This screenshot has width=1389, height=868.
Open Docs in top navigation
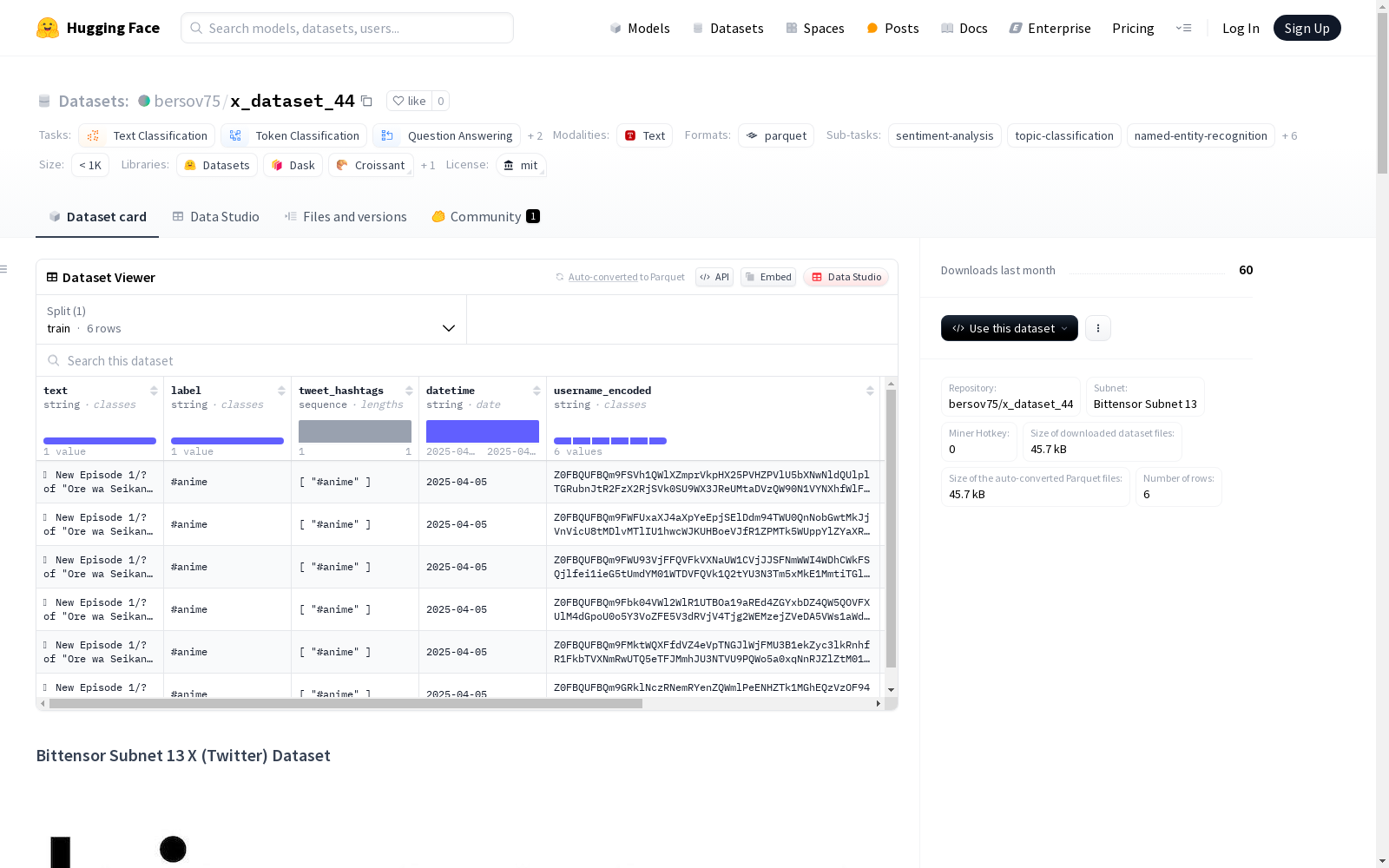(964, 28)
